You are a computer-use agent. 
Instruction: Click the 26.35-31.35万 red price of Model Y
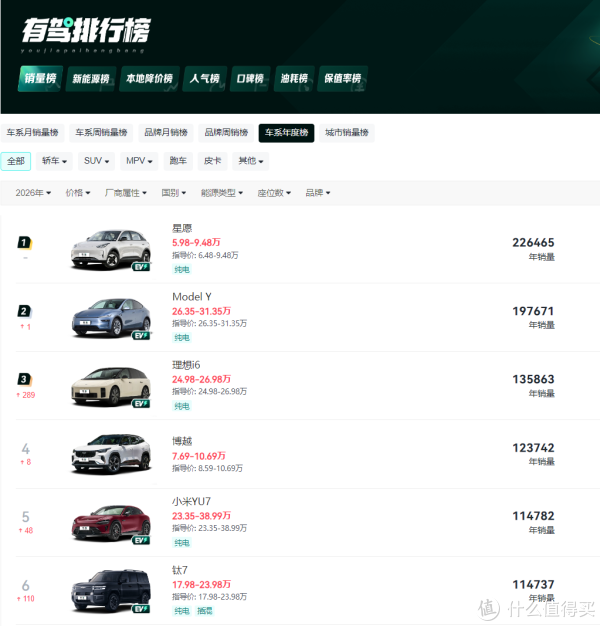click(201, 311)
